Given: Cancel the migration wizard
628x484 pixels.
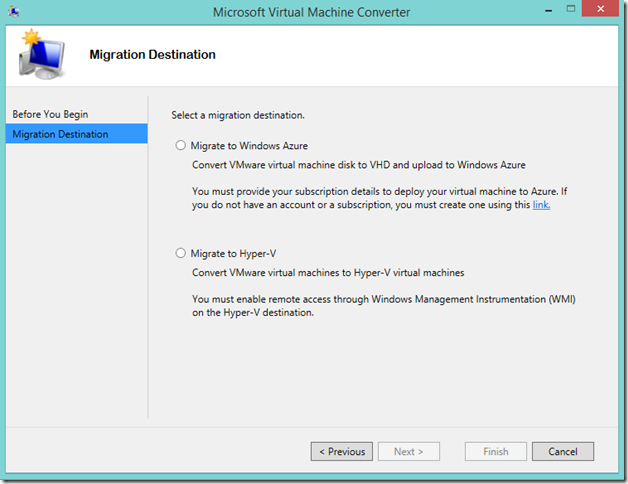Looking at the screenshot, I should tap(563, 452).
